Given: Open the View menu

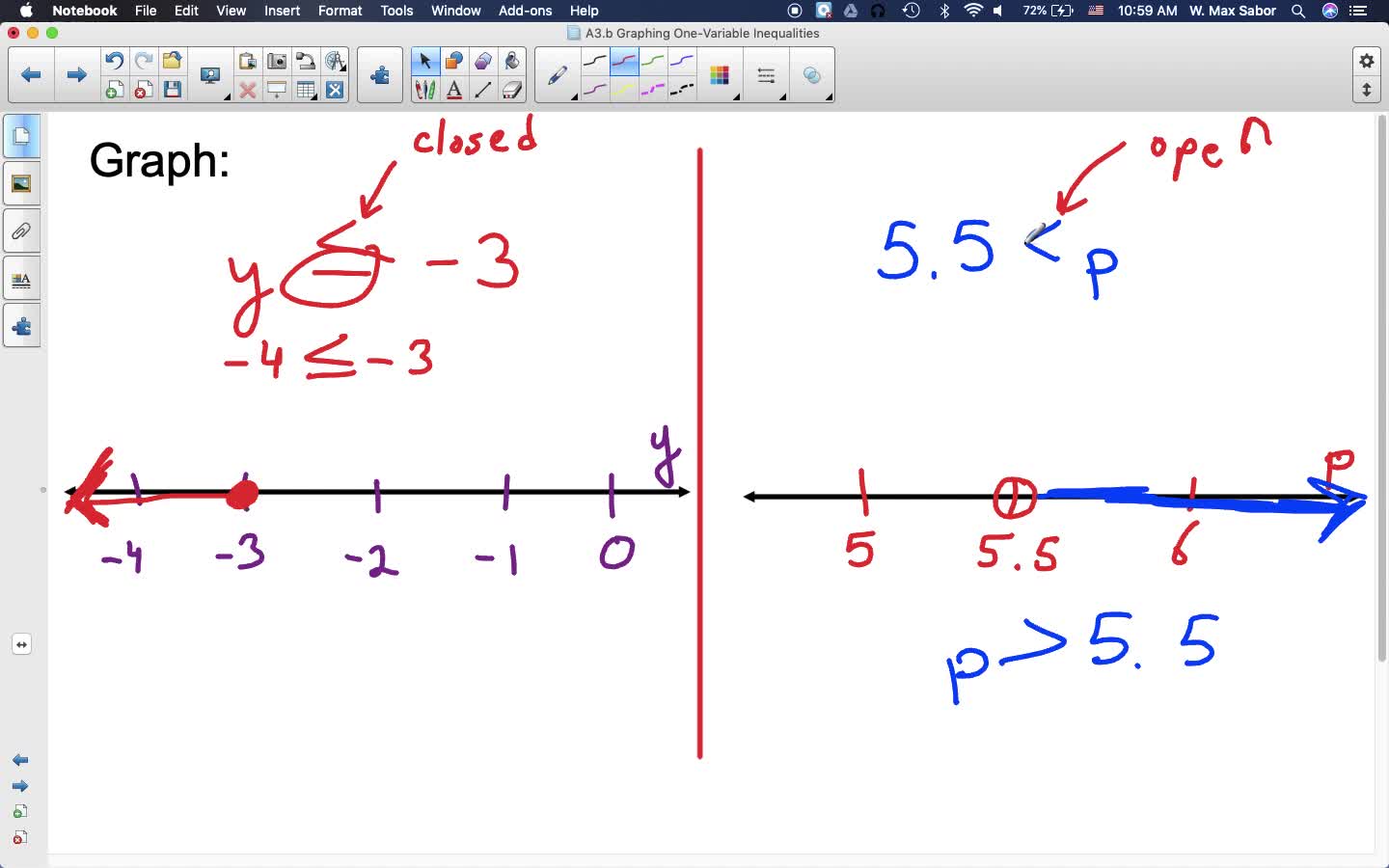Looking at the screenshot, I should pos(231,11).
